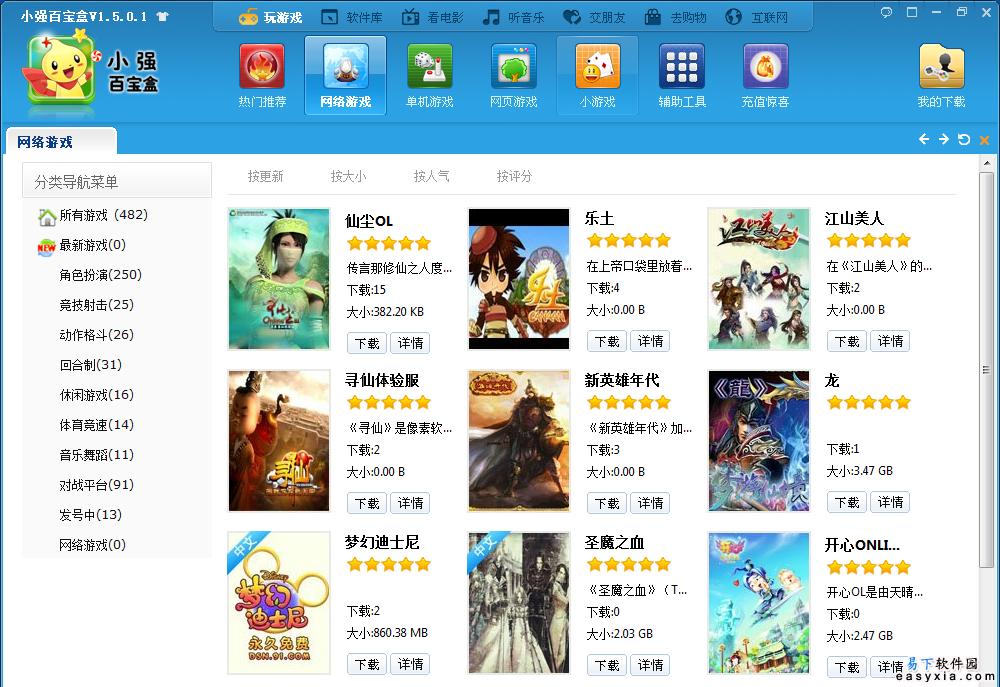The height and width of the screenshot is (687, 1000).
Task: Open the 充值惊喜 recharge icon
Action: [x=765, y=66]
